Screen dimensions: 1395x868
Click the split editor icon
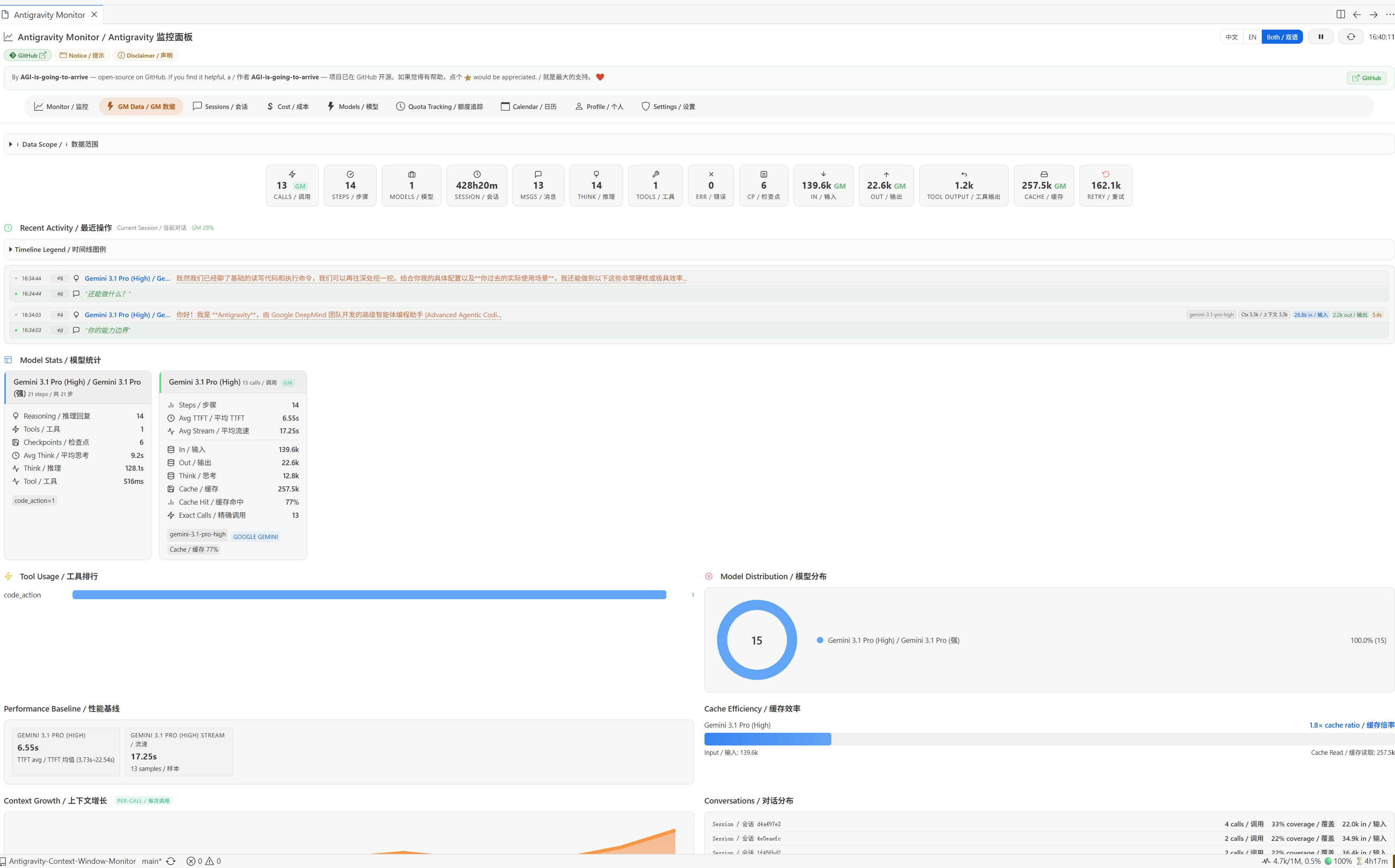(x=1340, y=14)
